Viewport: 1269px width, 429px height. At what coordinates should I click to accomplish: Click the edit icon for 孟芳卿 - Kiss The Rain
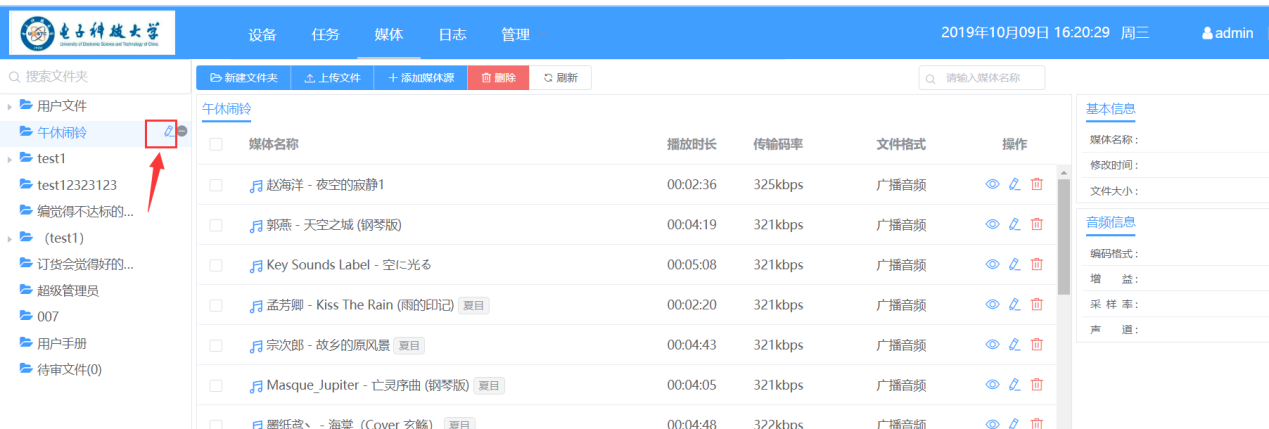pos(1014,304)
